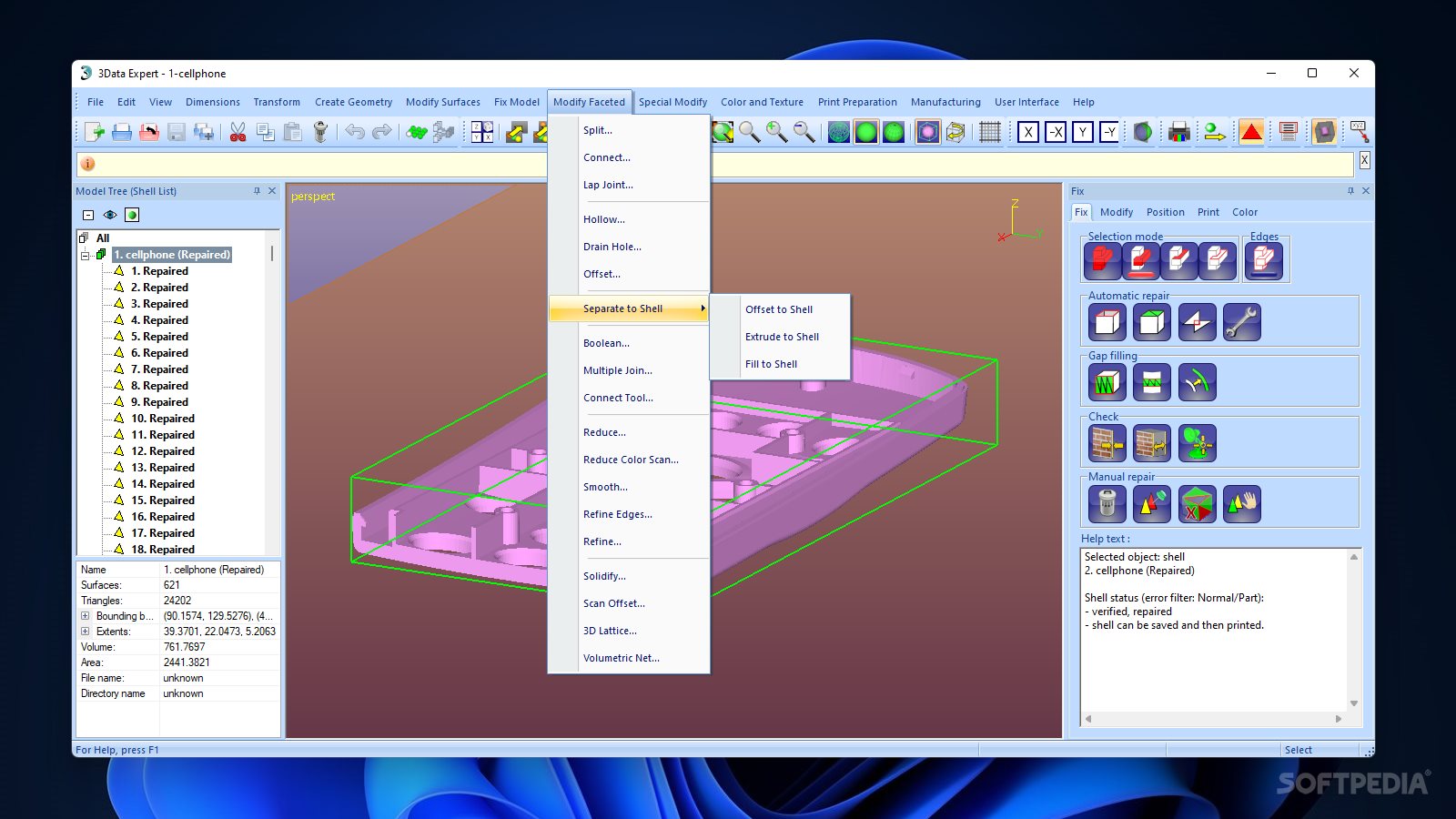
Task: Click the Help text scrollbar down arrow
Action: point(1354,703)
